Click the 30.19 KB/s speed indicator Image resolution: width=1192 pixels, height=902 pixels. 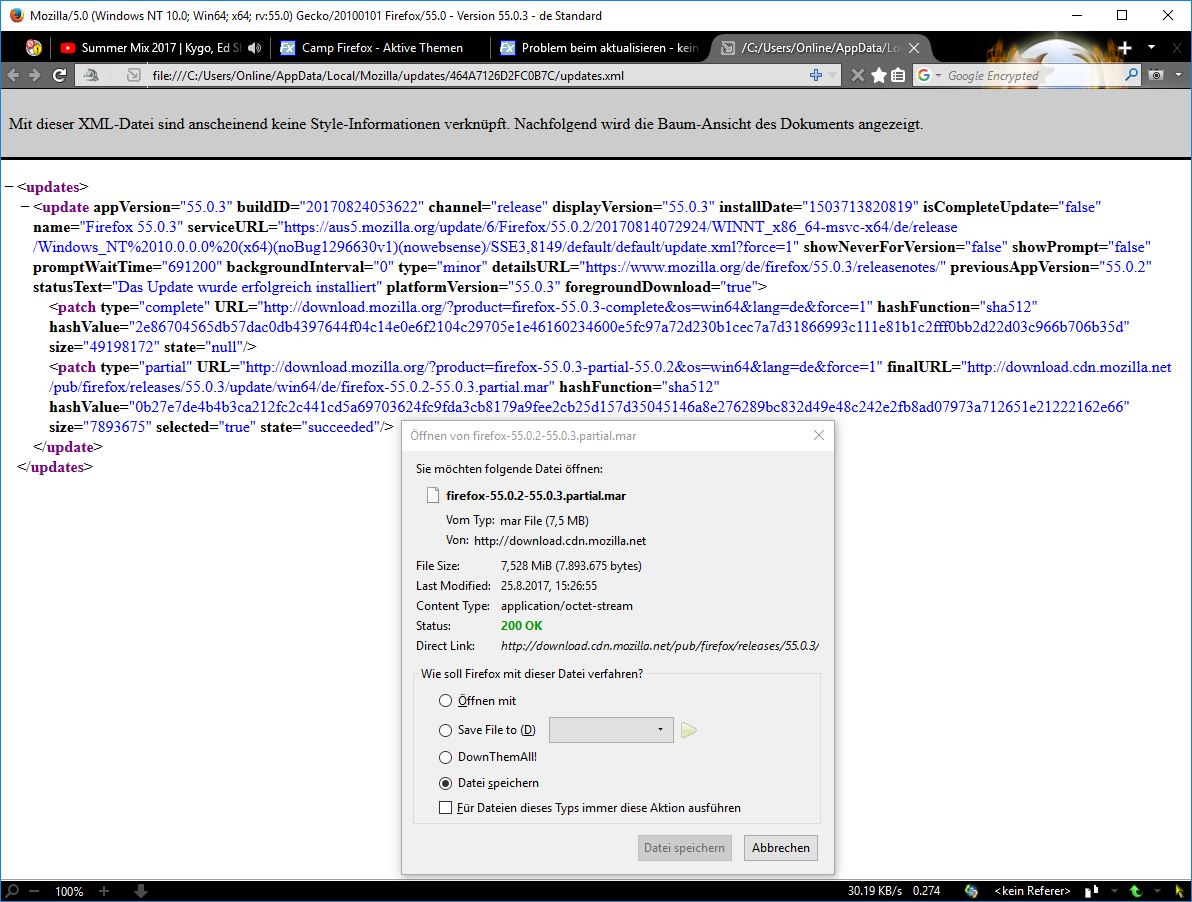[x=875, y=891]
